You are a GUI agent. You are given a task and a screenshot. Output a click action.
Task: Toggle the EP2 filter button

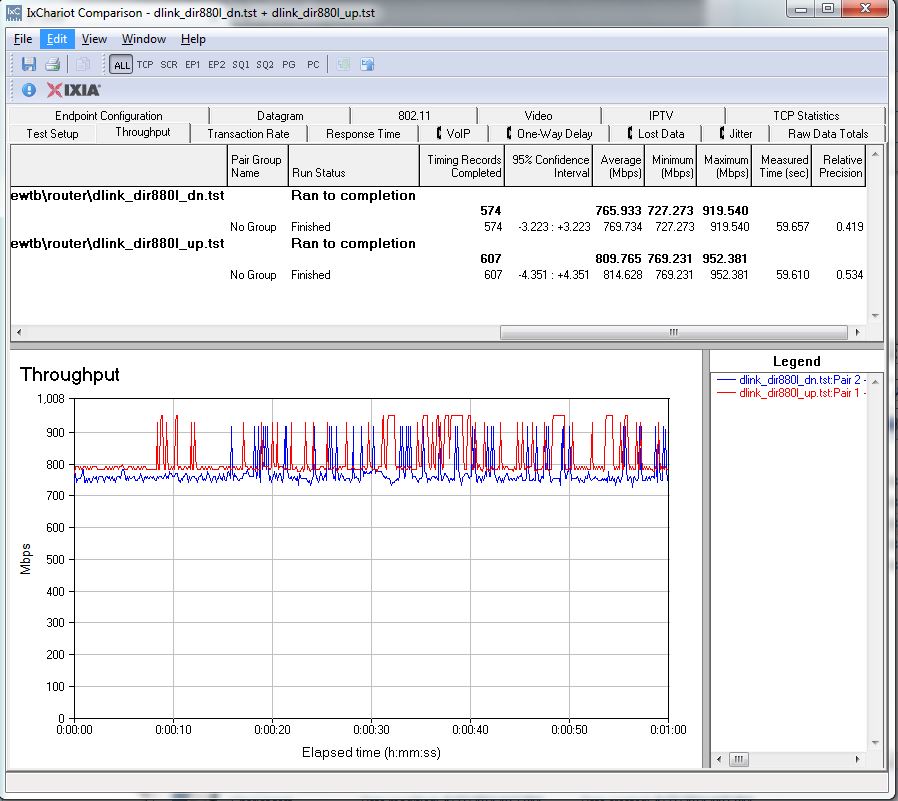coord(216,65)
